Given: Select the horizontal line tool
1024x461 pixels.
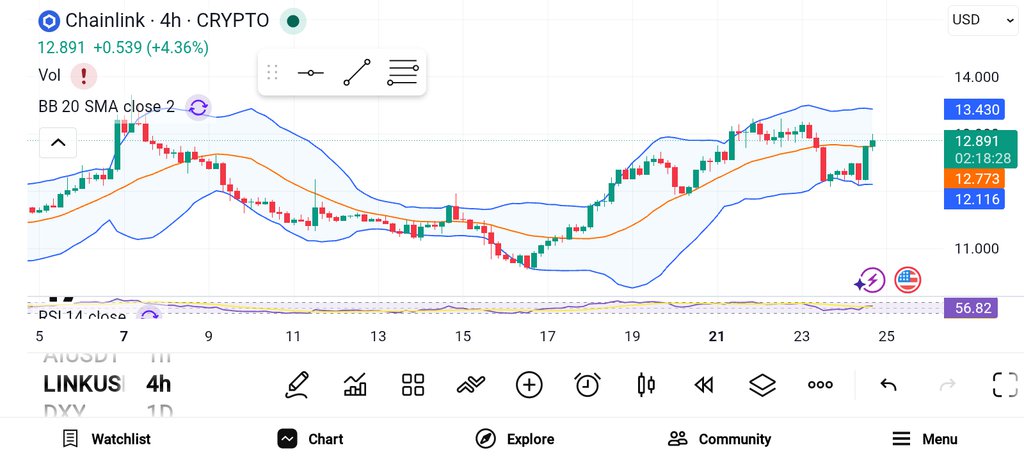Looking at the screenshot, I should pyautogui.click(x=310, y=72).
